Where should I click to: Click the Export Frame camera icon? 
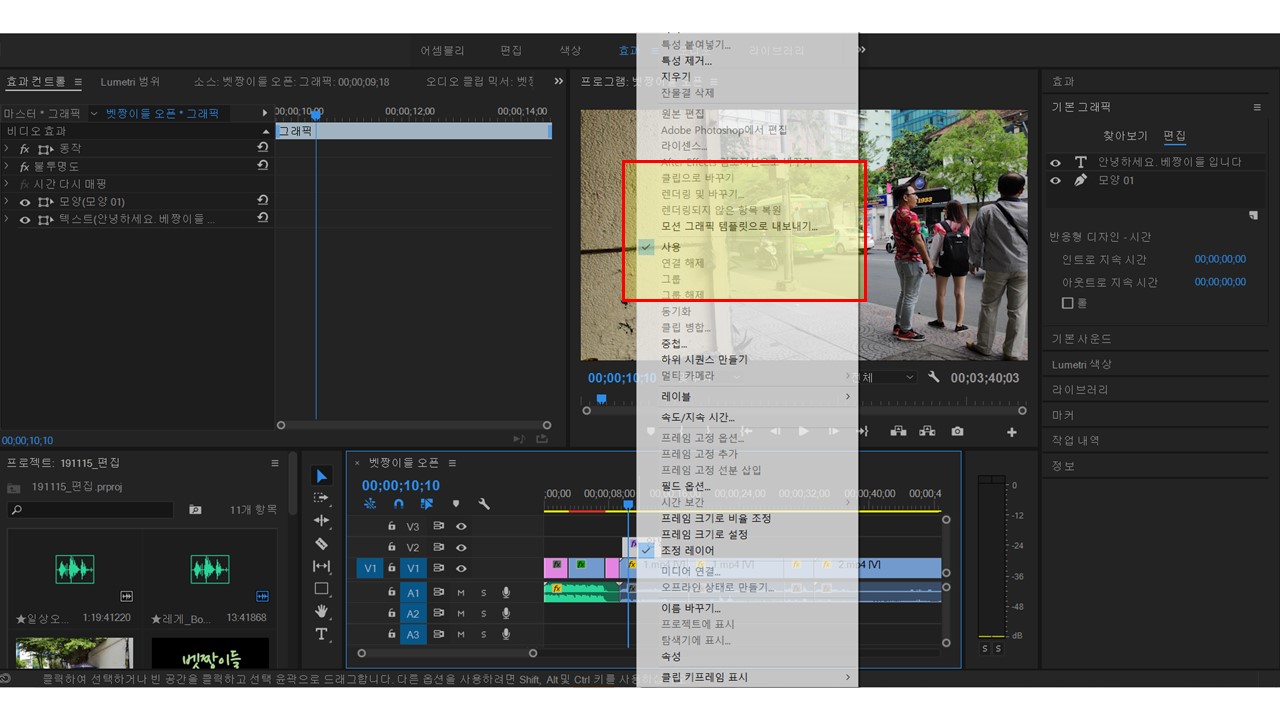point(958,431)
